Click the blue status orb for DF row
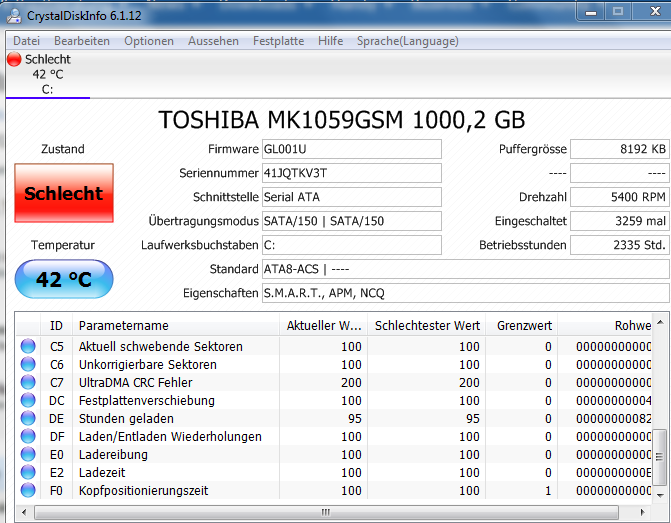 (x=28, y=436)
